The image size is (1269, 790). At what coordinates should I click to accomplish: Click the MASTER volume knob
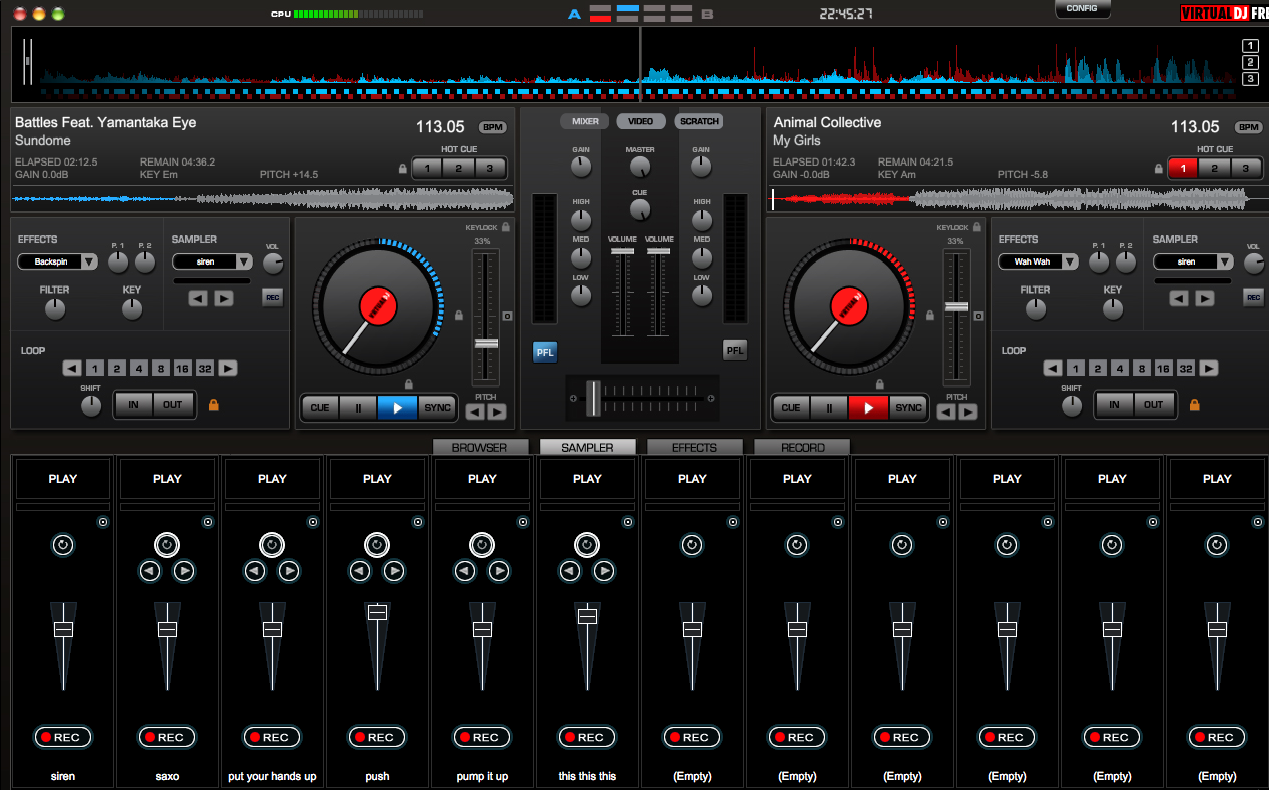(x=640, y=166)
